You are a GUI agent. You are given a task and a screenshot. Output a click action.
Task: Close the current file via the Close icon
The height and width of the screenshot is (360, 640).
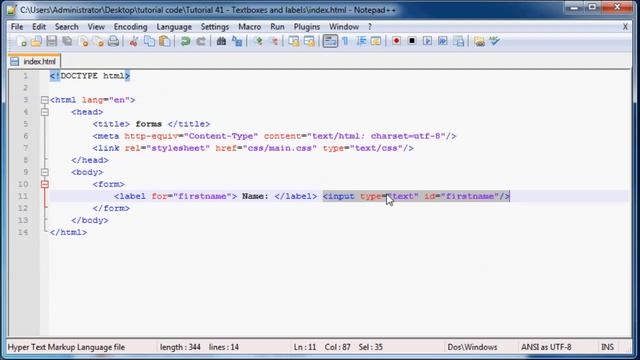[x=83, y=41]
